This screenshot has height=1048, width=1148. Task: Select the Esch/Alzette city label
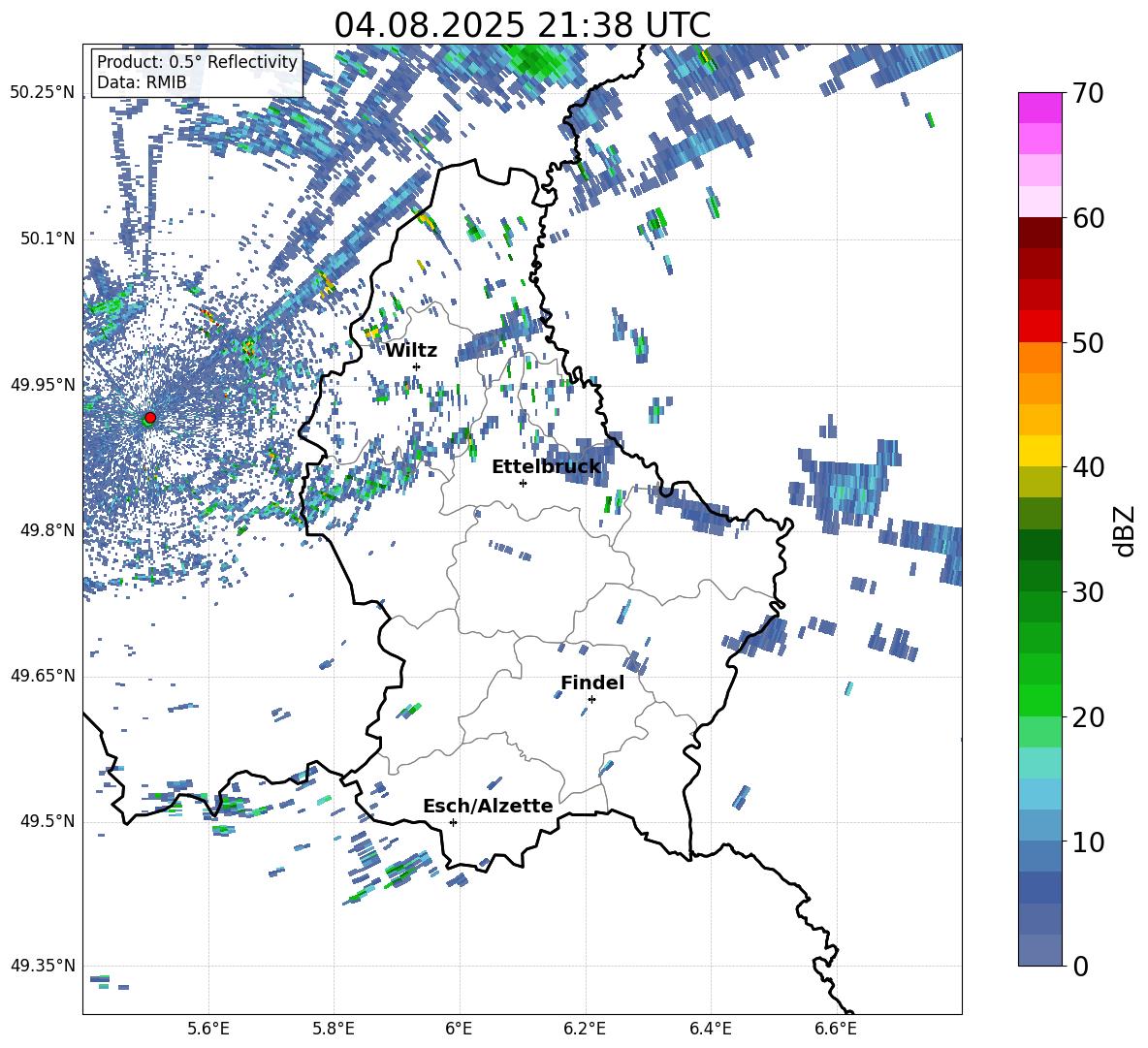point(488,806)
